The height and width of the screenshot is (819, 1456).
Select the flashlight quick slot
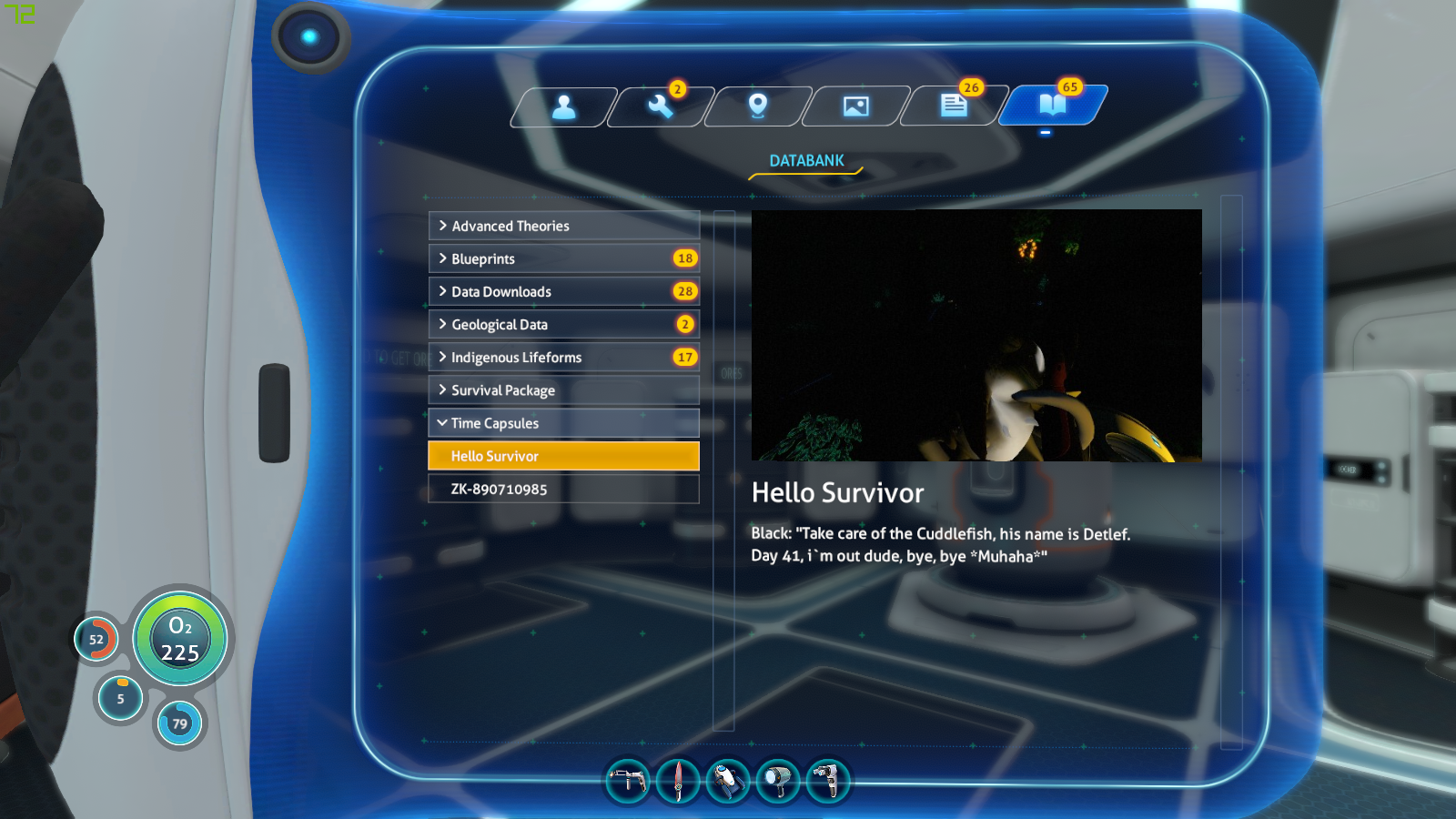778,781
